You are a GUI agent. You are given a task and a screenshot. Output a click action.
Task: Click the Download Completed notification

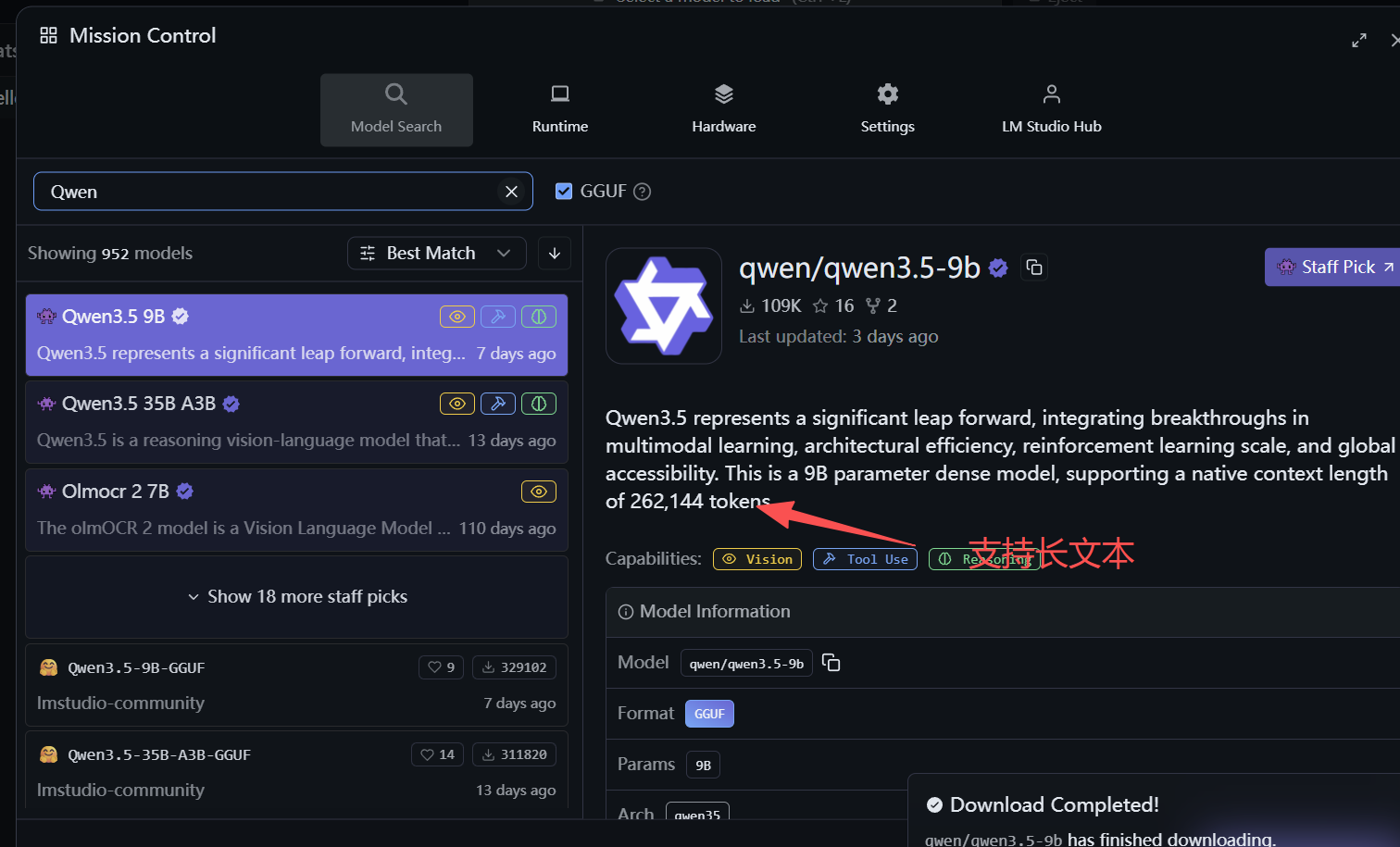pos(1154,811)
